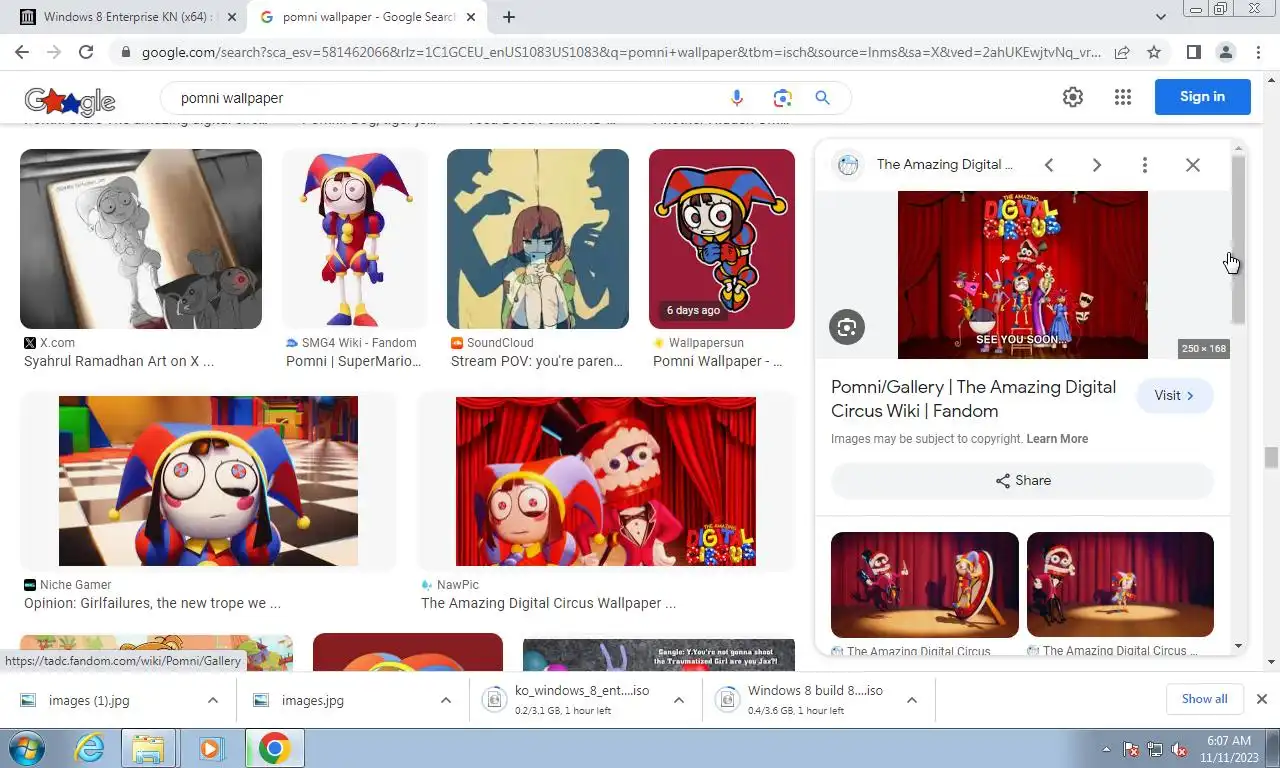The height and width of the screenshot is (768, 1280).
Task: Open second related image in preview panel
Action: coord(1120,585)
